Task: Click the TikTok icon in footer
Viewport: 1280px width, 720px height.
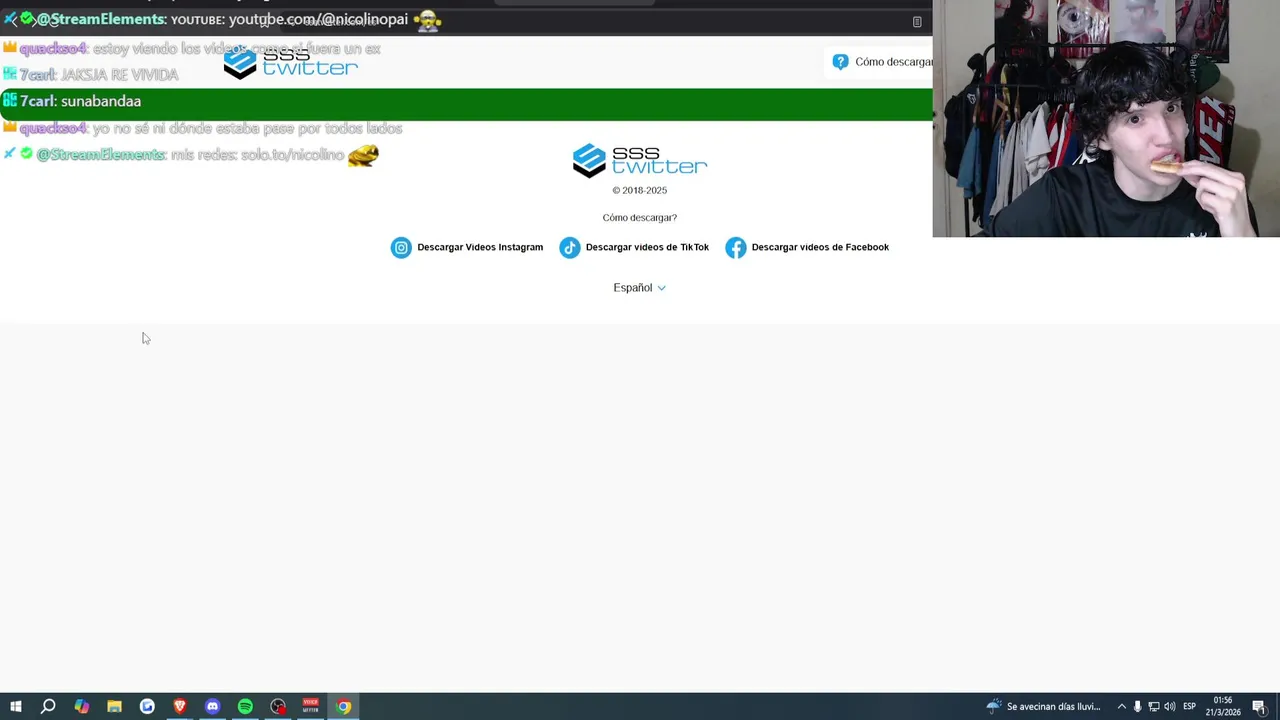Action: 570,248
